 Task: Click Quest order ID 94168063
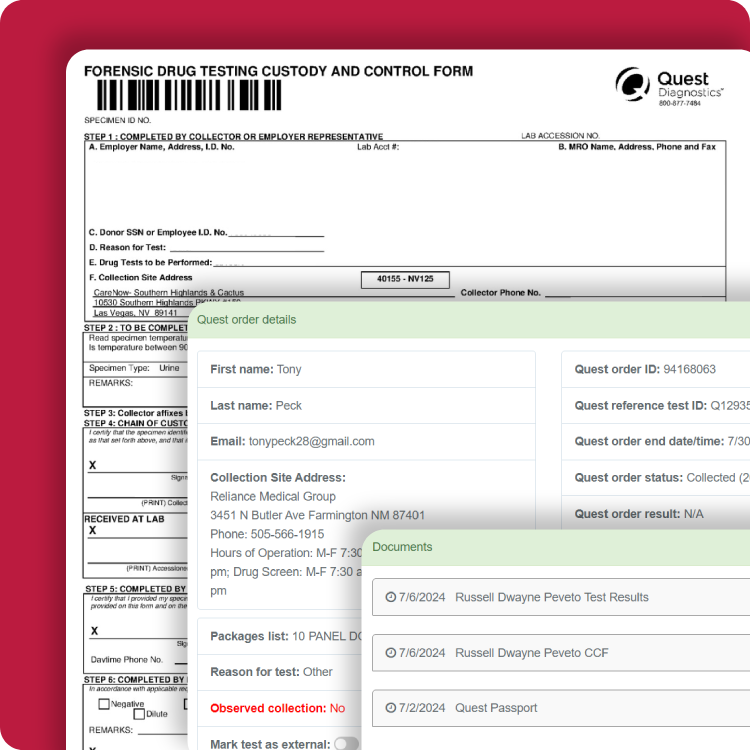tap(689, 369)
